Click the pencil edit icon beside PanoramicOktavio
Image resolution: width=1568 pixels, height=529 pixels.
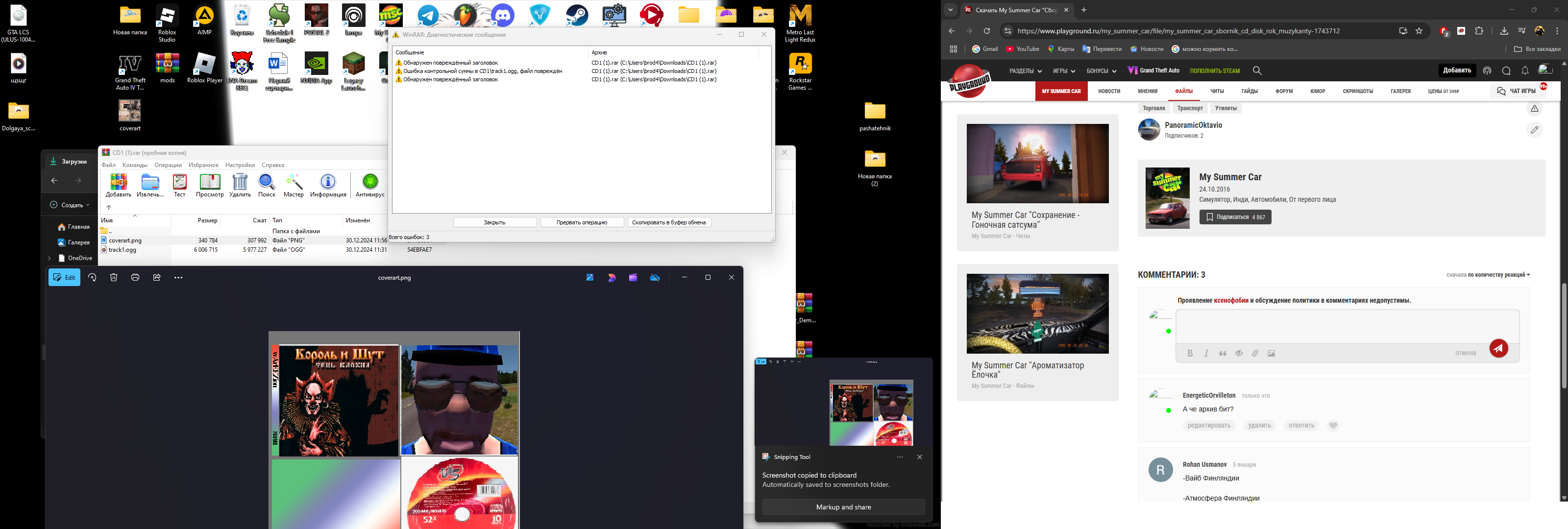(x=1535, y=130)
